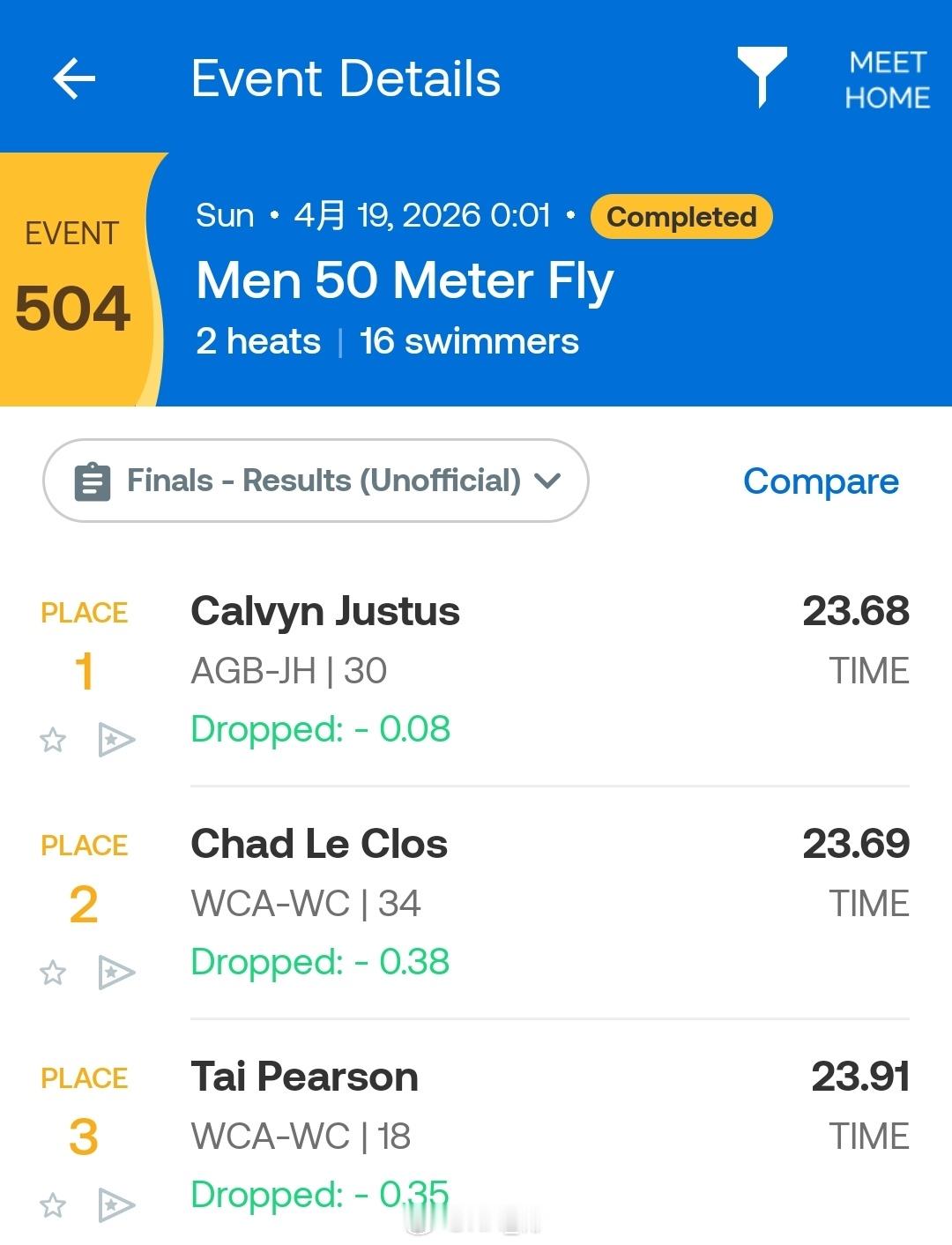This screenshot has height=1245, width=952.
Task: Tap the Completed status badge
Action: (681, 216)
